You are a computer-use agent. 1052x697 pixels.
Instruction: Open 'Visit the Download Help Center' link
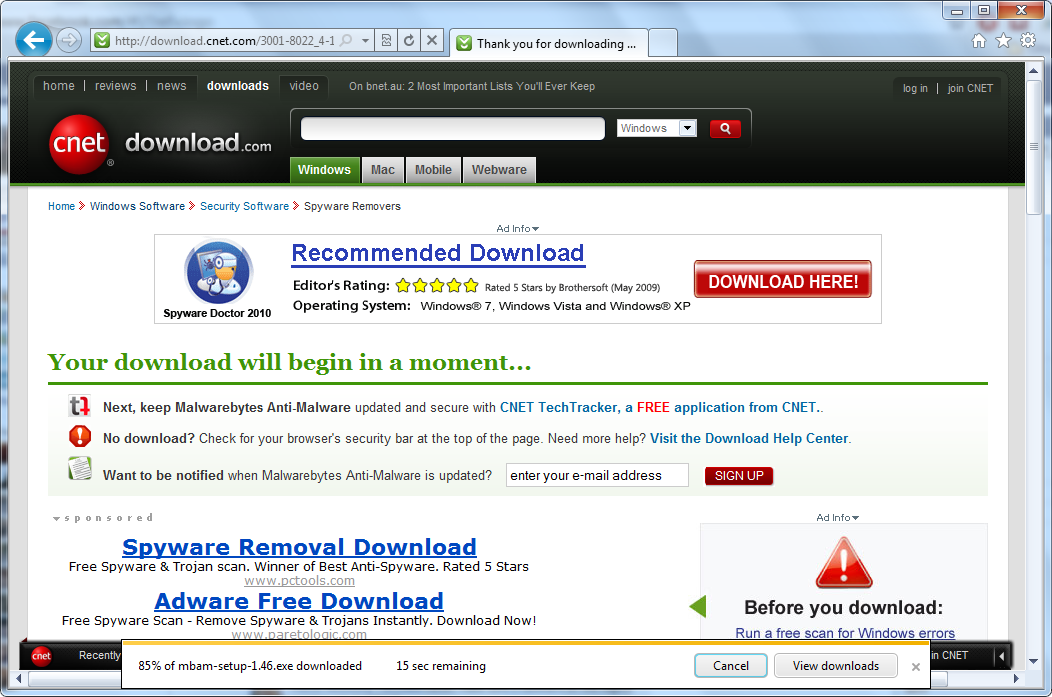pyautogui.click(x=749, y=438)
